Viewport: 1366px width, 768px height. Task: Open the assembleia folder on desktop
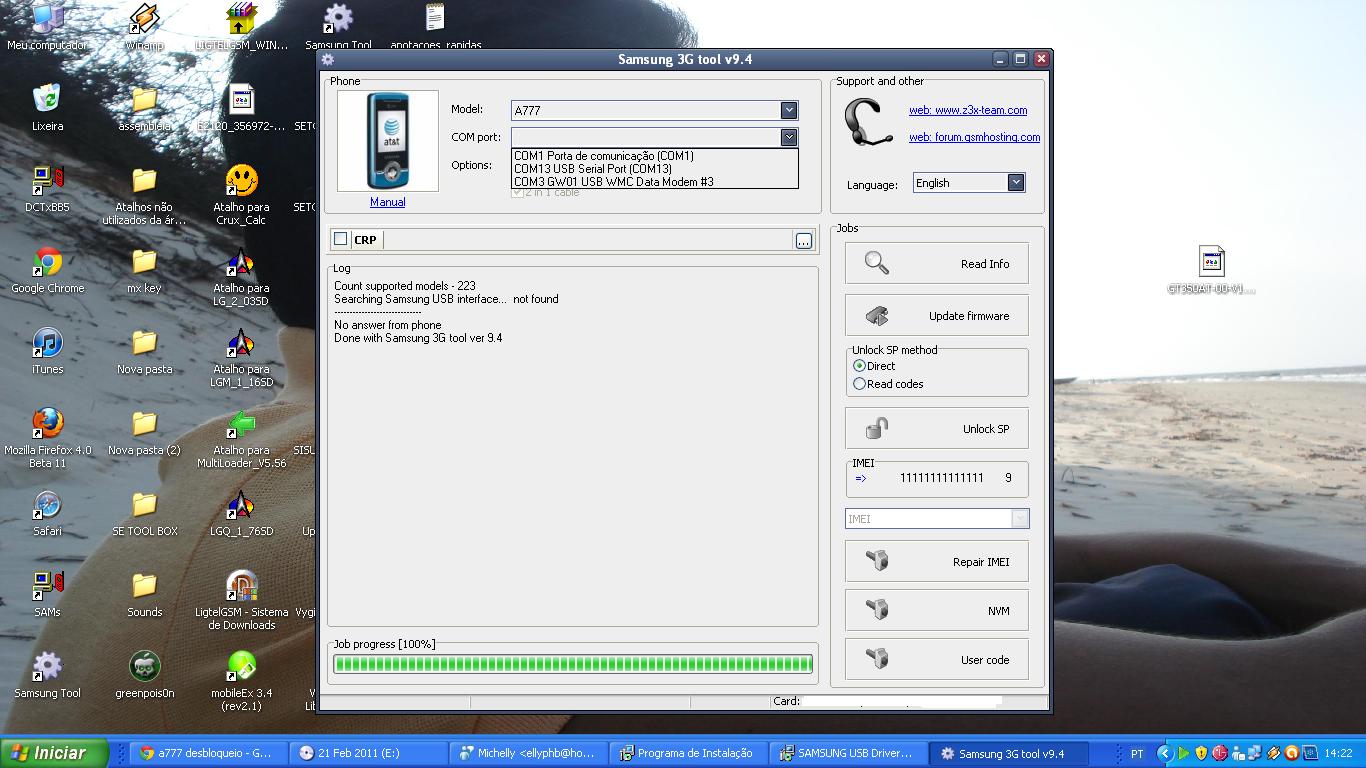pos(144,108)
